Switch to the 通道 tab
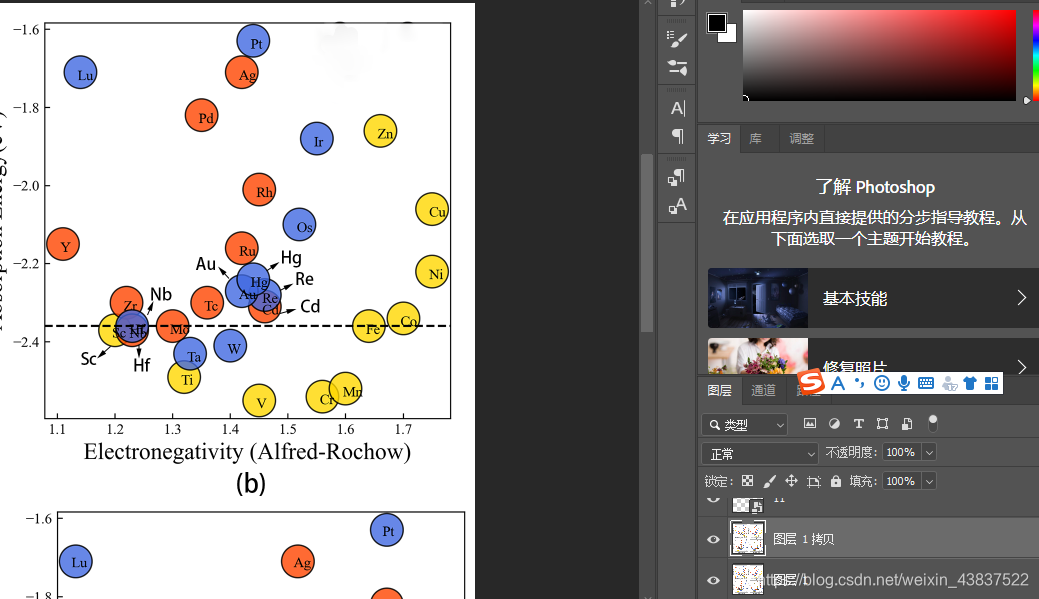1039x599 pixels. (763, 390)
